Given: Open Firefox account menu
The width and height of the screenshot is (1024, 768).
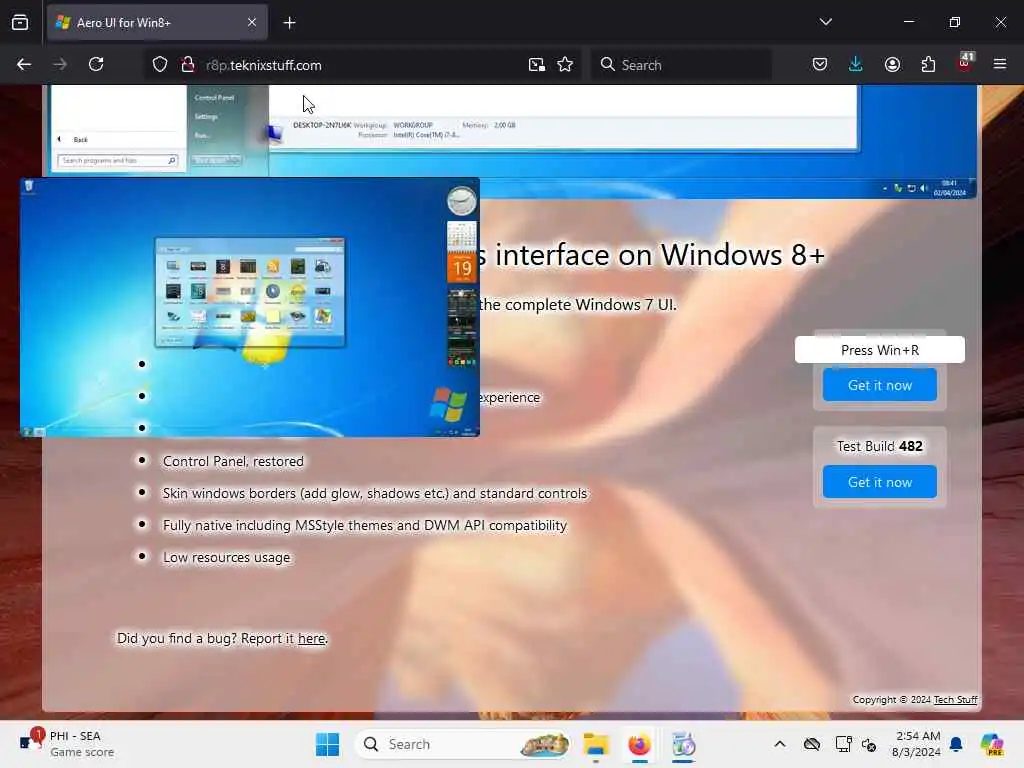Looking at the screenshot, I should click(x=892, y=64).
